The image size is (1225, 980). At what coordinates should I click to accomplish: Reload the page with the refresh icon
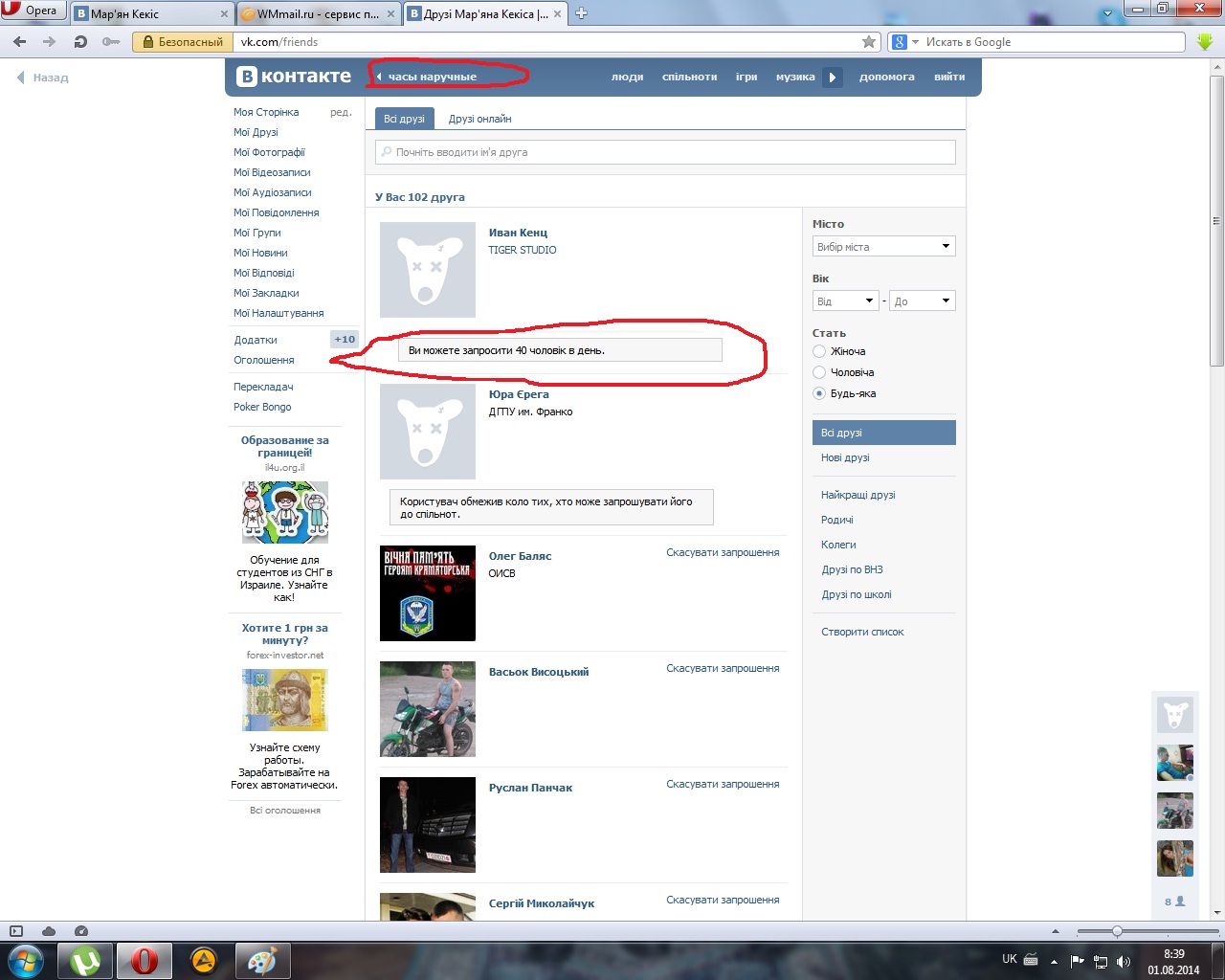tap(80, 42)
